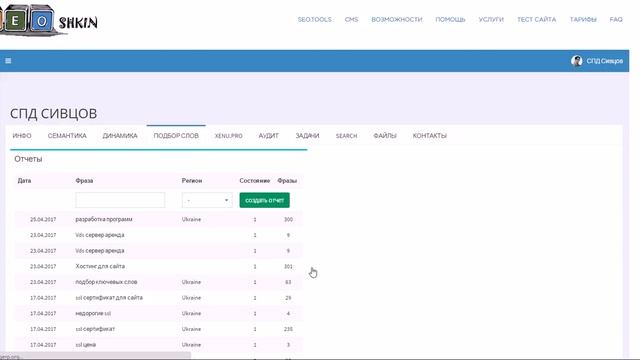
Task: Select the ПОДБОР СЛОВ tab
Action: (x=176, y=136)
